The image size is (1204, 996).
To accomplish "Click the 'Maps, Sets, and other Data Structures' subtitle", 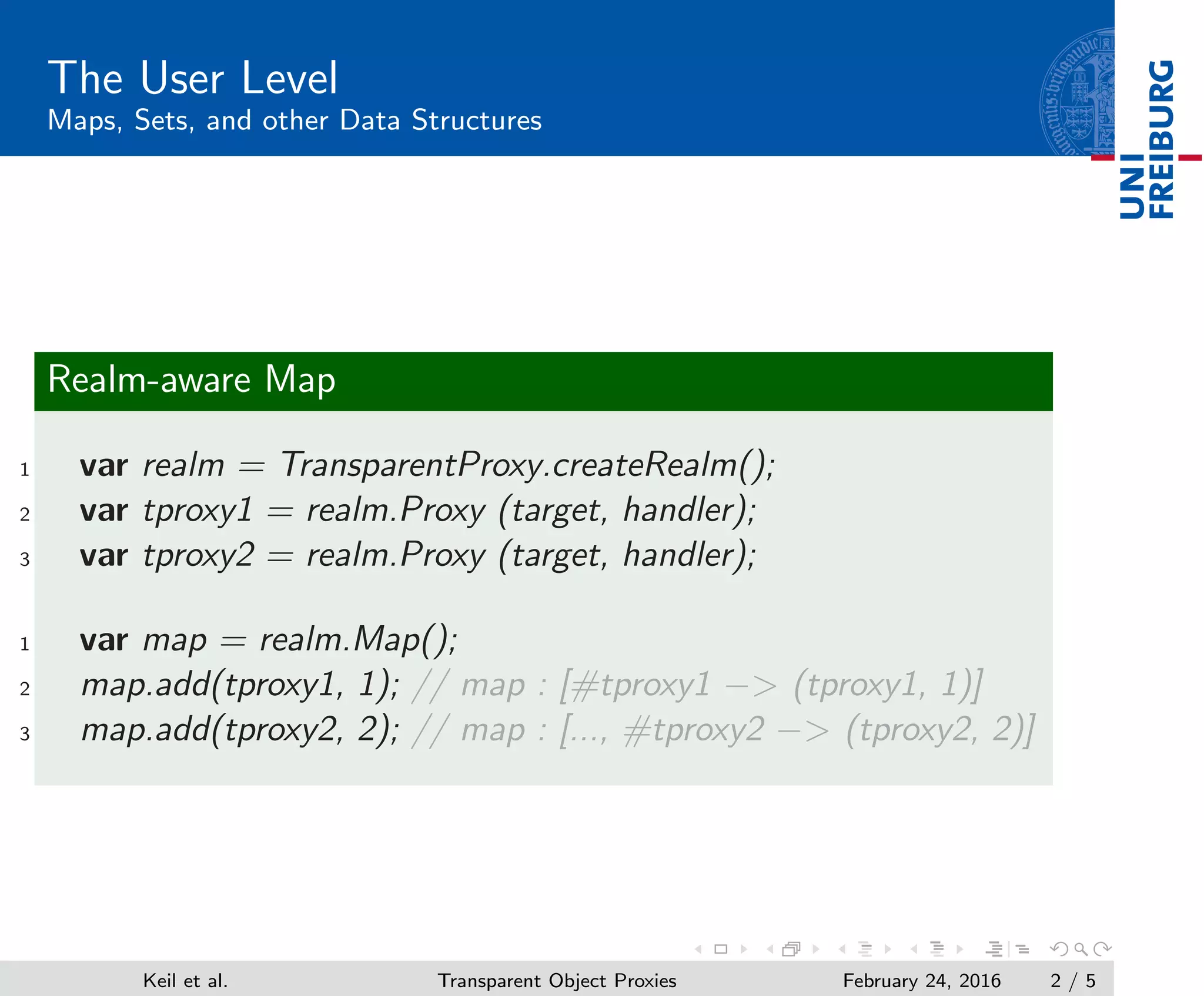I will [295, 120].
